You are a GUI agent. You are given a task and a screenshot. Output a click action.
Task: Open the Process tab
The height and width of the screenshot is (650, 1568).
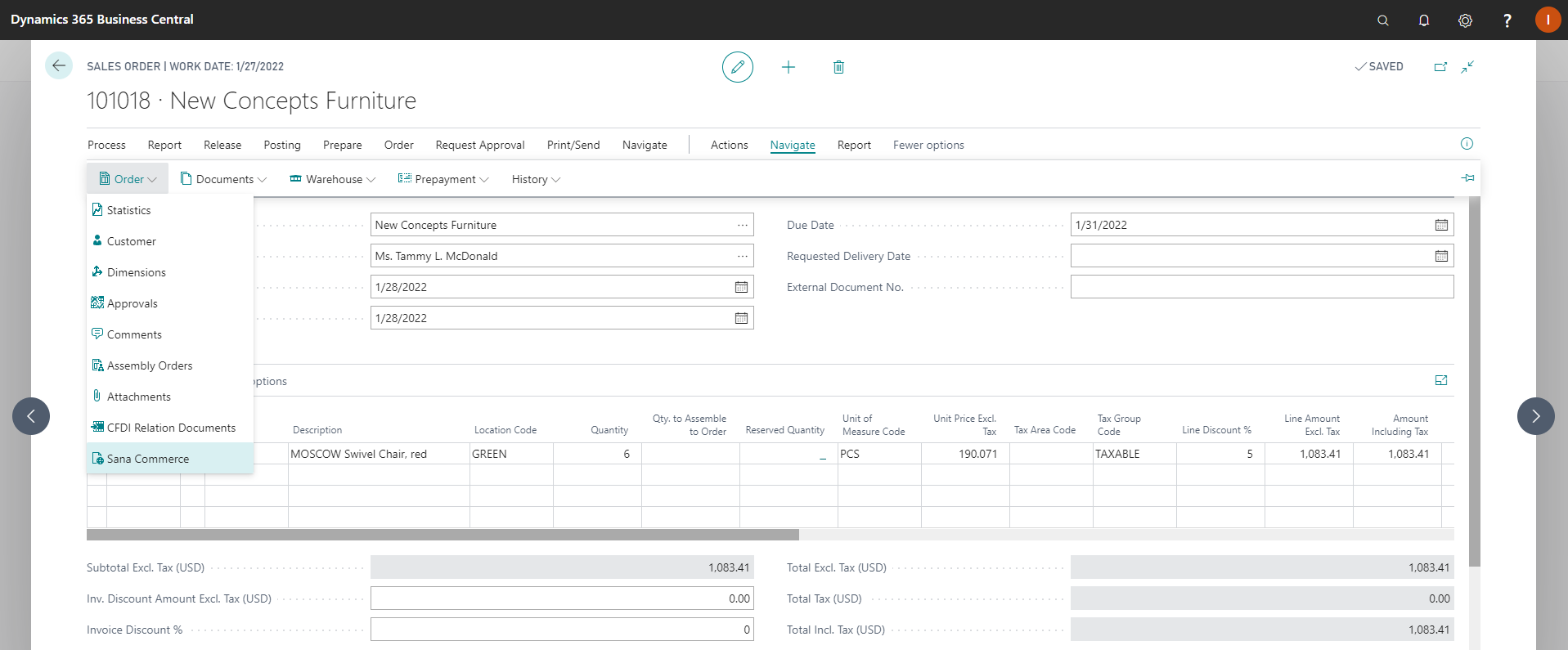coord(106,145)
